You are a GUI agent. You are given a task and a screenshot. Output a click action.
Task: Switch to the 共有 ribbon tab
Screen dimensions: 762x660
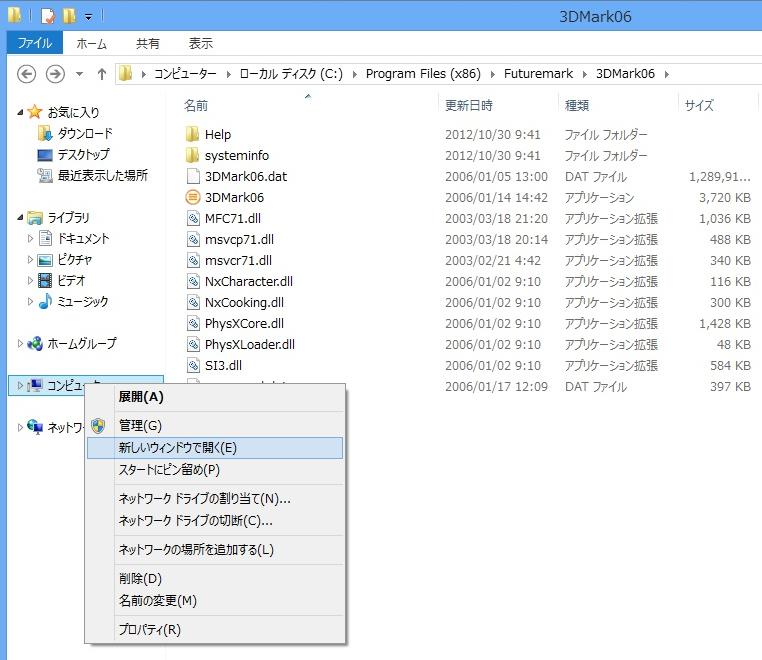pyautogui.click(x=147, y=43)
